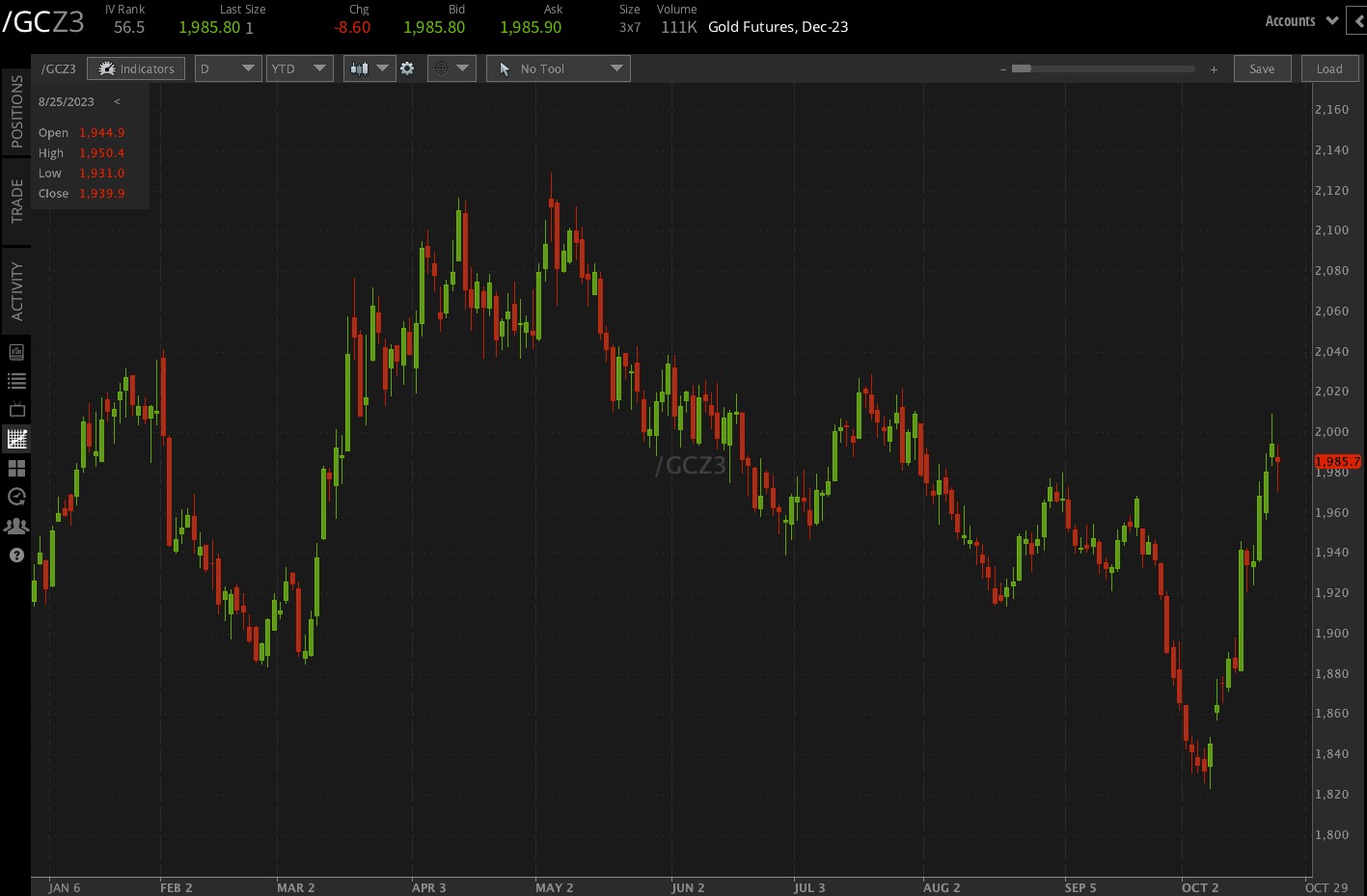This screenshot has width=1367, height=896.
Task: Click the chart zoom slider handle
Action: 1022,68
